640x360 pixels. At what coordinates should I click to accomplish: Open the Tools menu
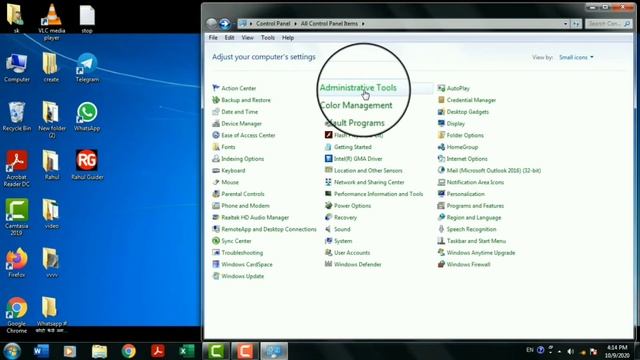268,38
